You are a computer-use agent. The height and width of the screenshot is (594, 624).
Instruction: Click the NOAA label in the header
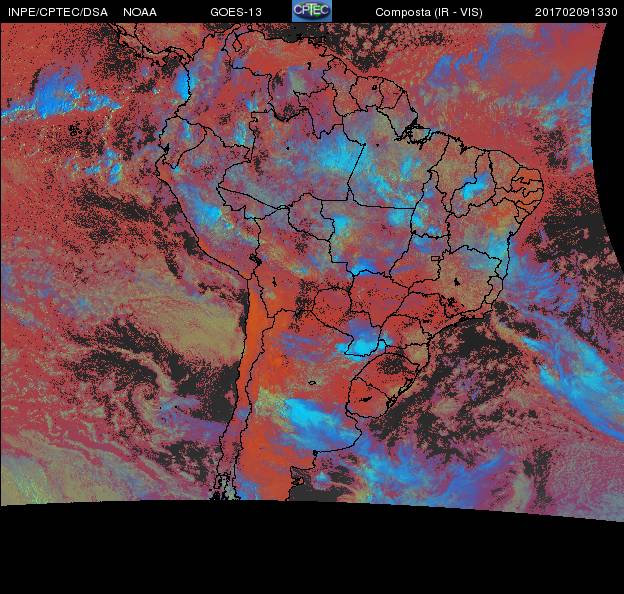click(x=140, y=12)
